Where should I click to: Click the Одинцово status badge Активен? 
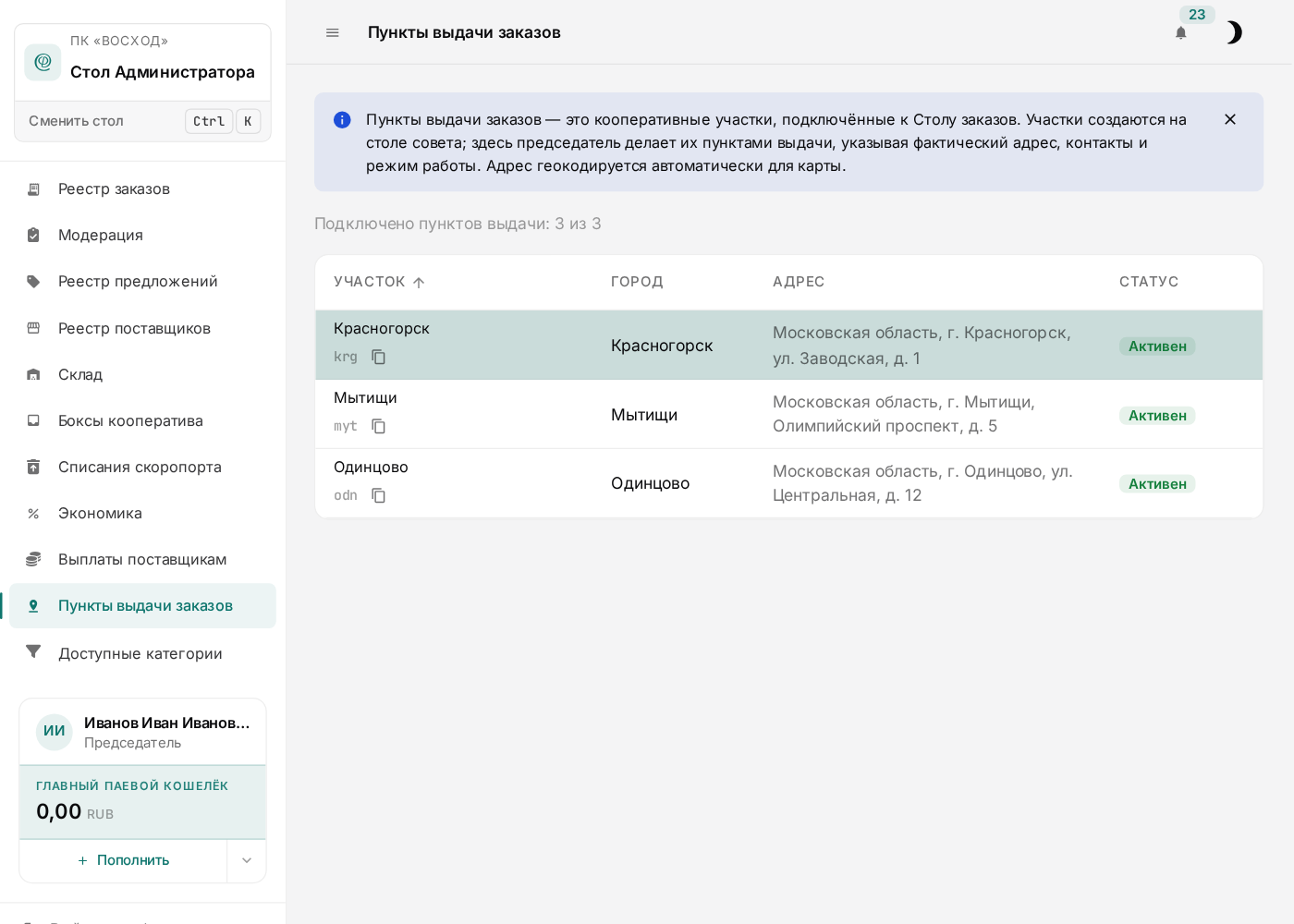[1157, 484]
